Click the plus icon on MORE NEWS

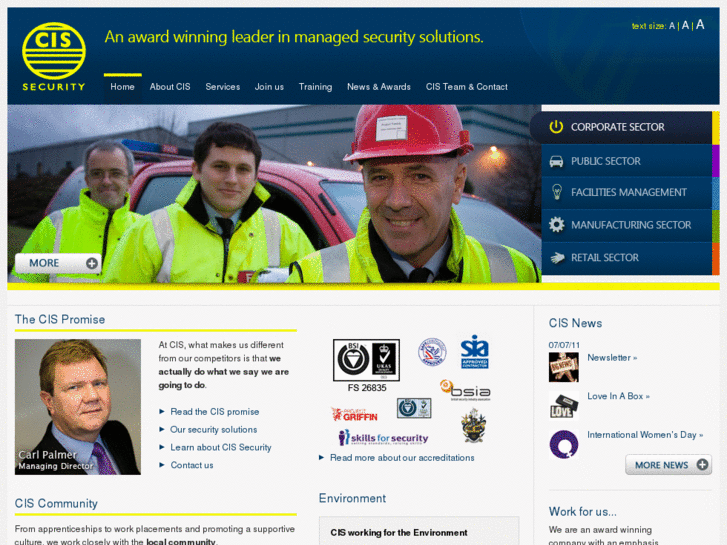coord(702,465)
